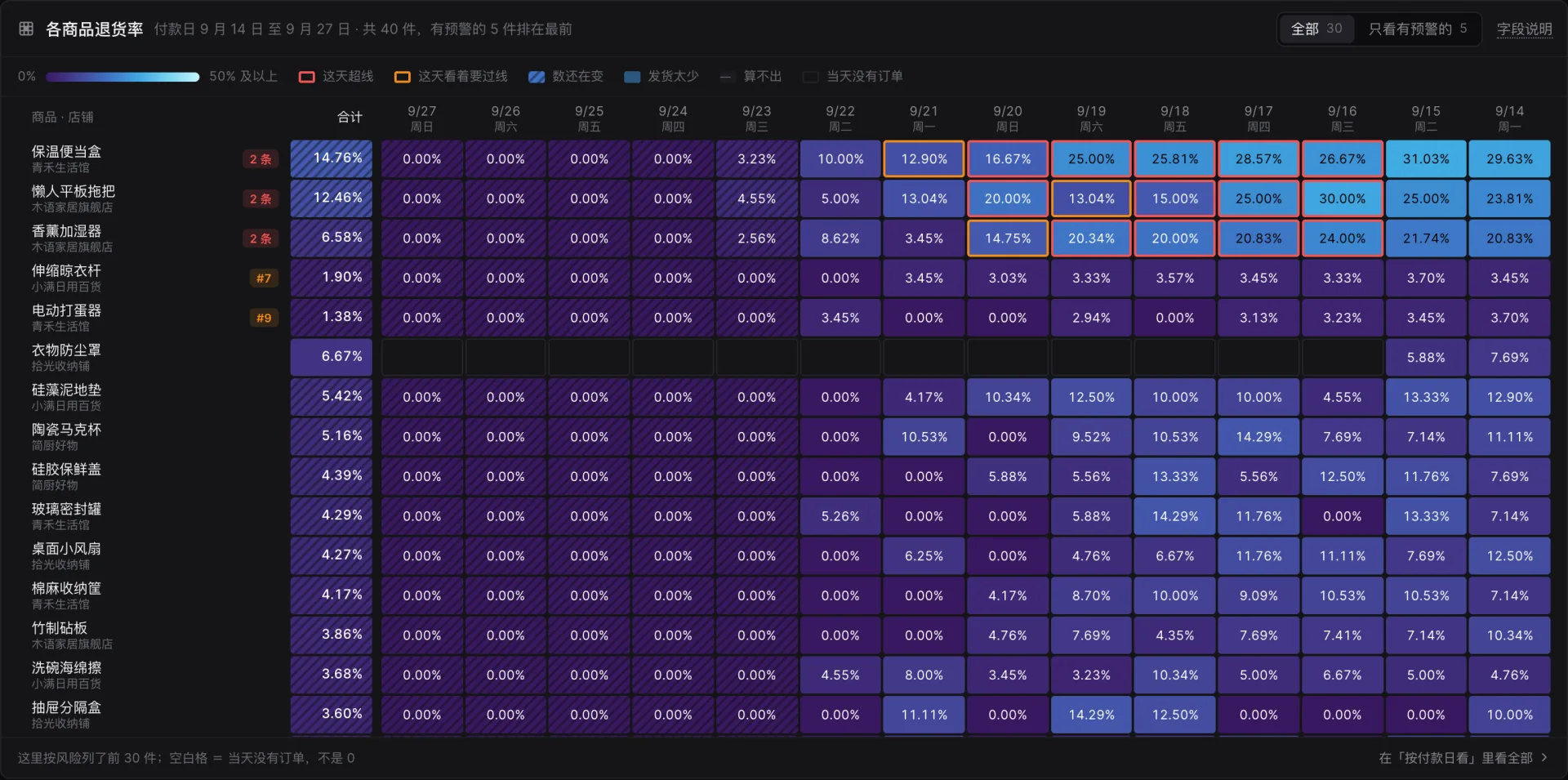This screenshot has width=1568, height=780.
Task: Click the 保温便当盒 product name
Action: click(66, 152)
